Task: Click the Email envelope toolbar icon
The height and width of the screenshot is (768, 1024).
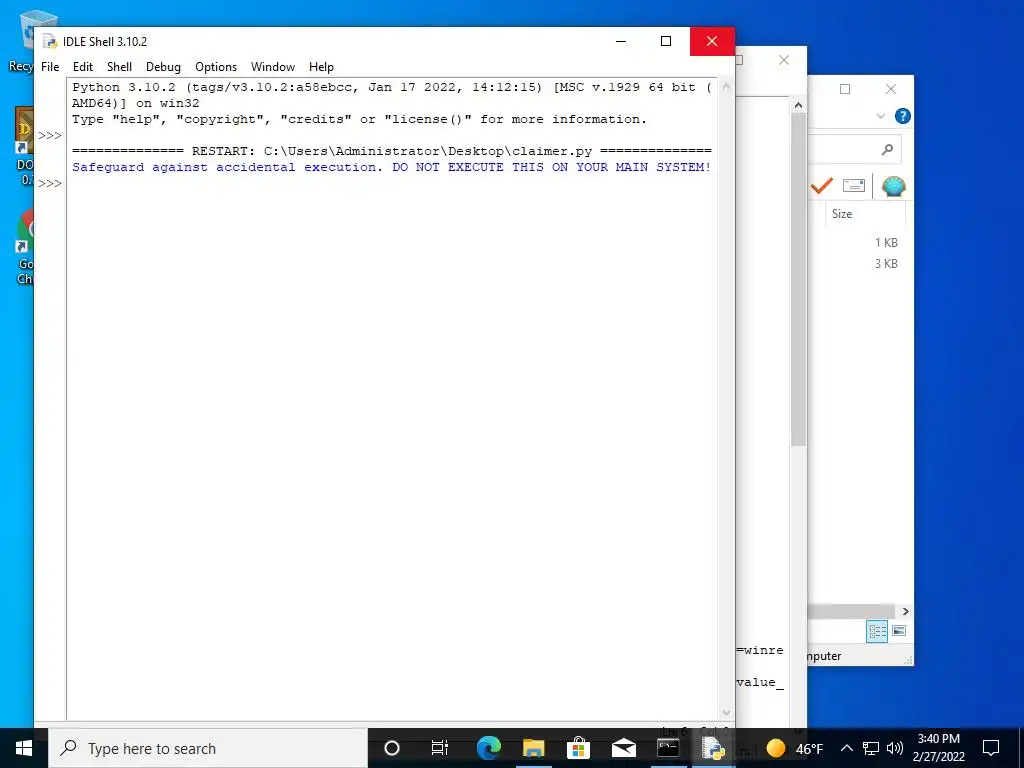Action: pos(854,186)
